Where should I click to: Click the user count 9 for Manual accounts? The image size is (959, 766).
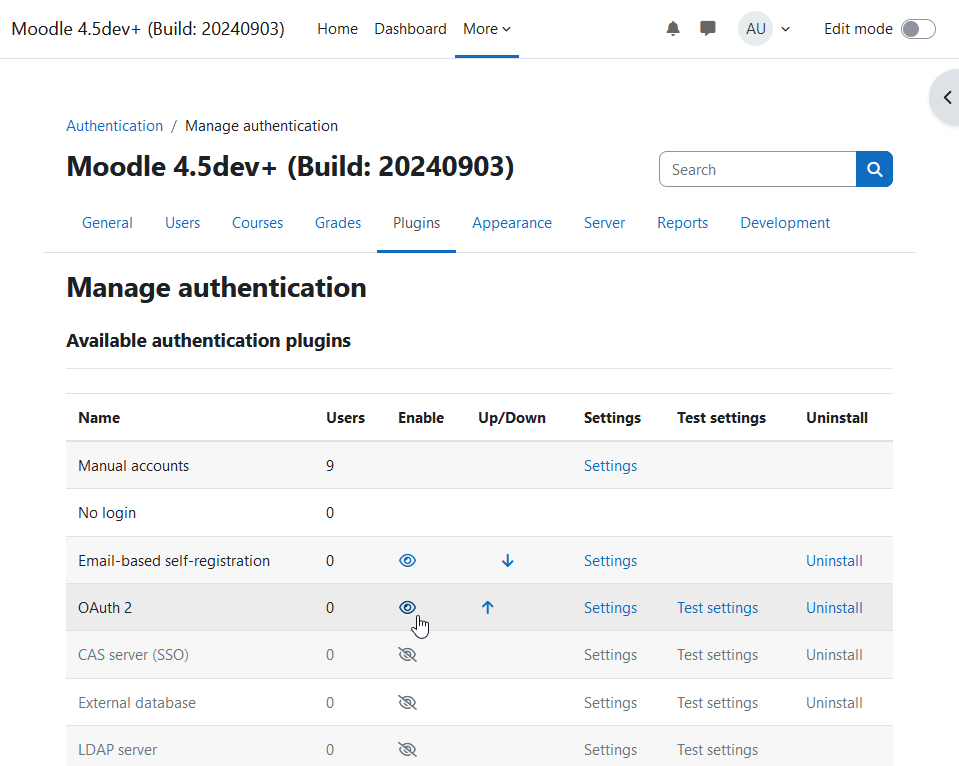(x=330, y=466)
